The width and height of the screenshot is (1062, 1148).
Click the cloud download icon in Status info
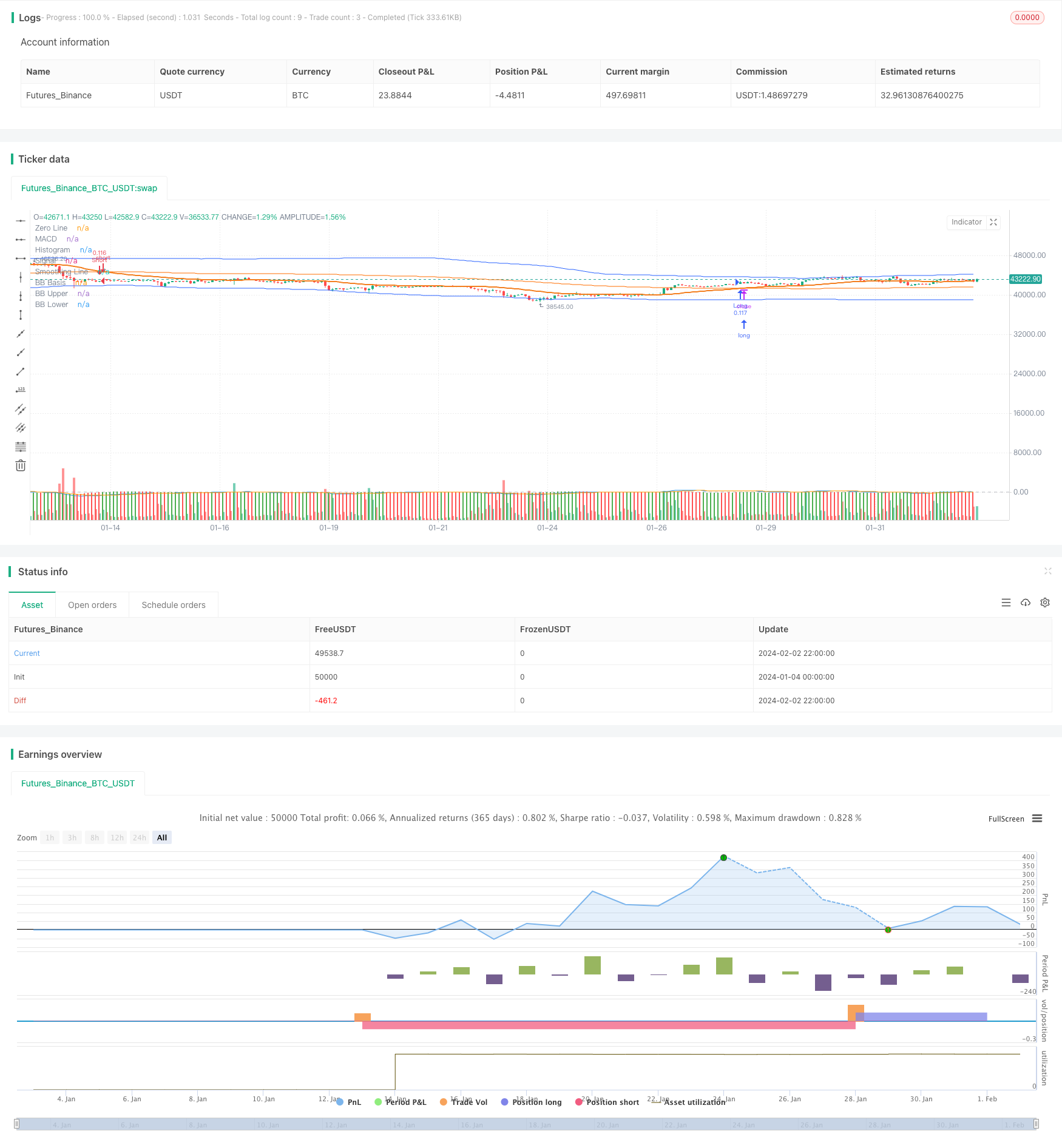[x=1026, y=603]
